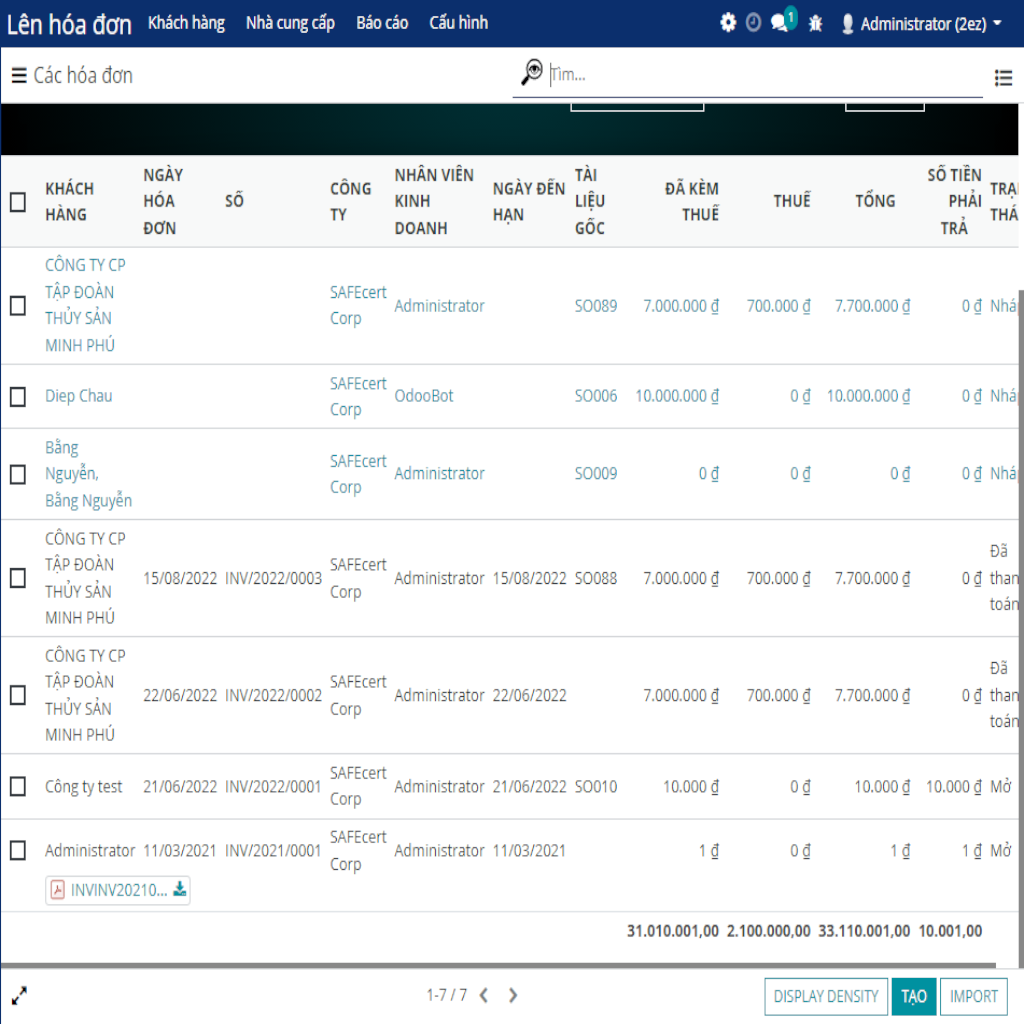Tick the select-all header checkbox
Screen dimensions: 1024x1024
click(x=18, y=202)
